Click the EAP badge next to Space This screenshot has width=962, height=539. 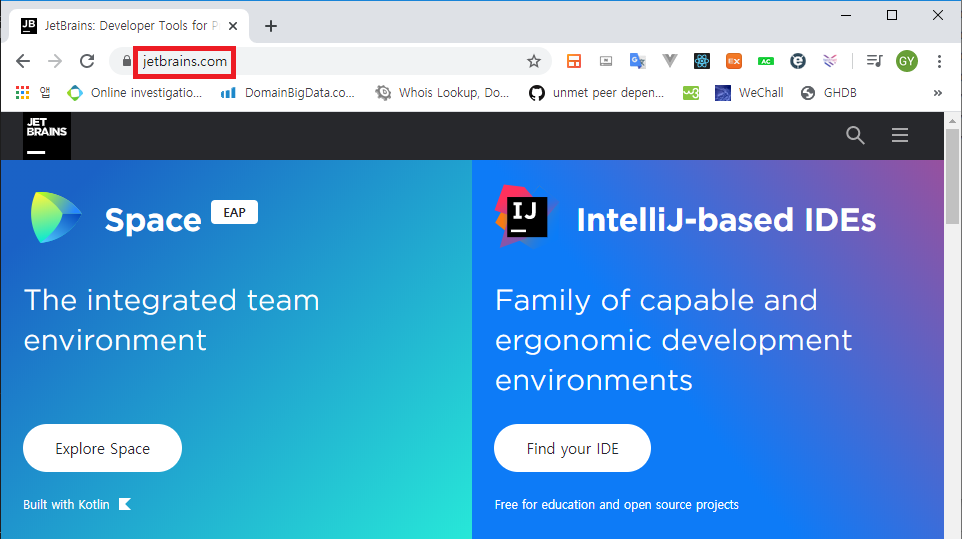pyautogui.click(x=234, y=212)
